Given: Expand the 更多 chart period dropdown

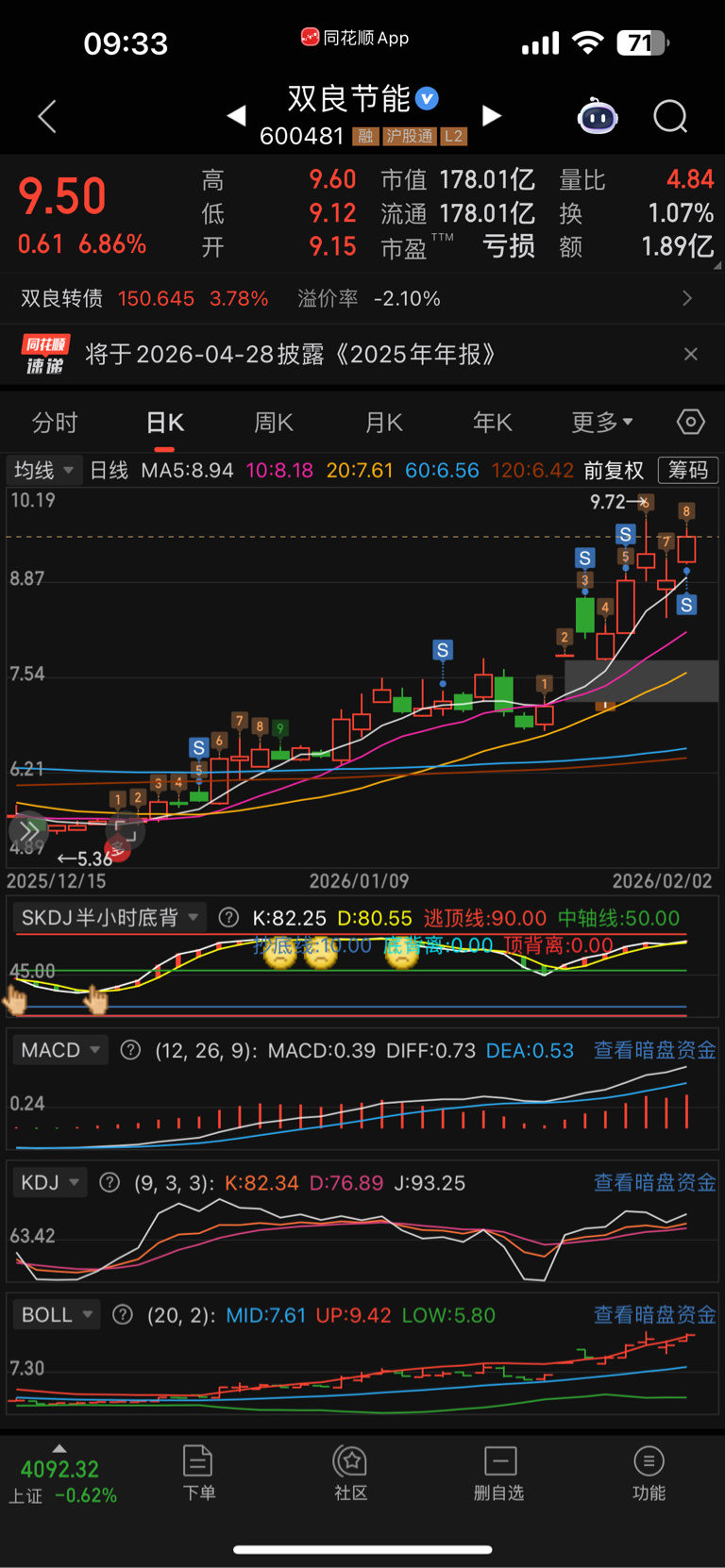Looking at the screenshot, I should pyautogui.click(x=602, y=423).
